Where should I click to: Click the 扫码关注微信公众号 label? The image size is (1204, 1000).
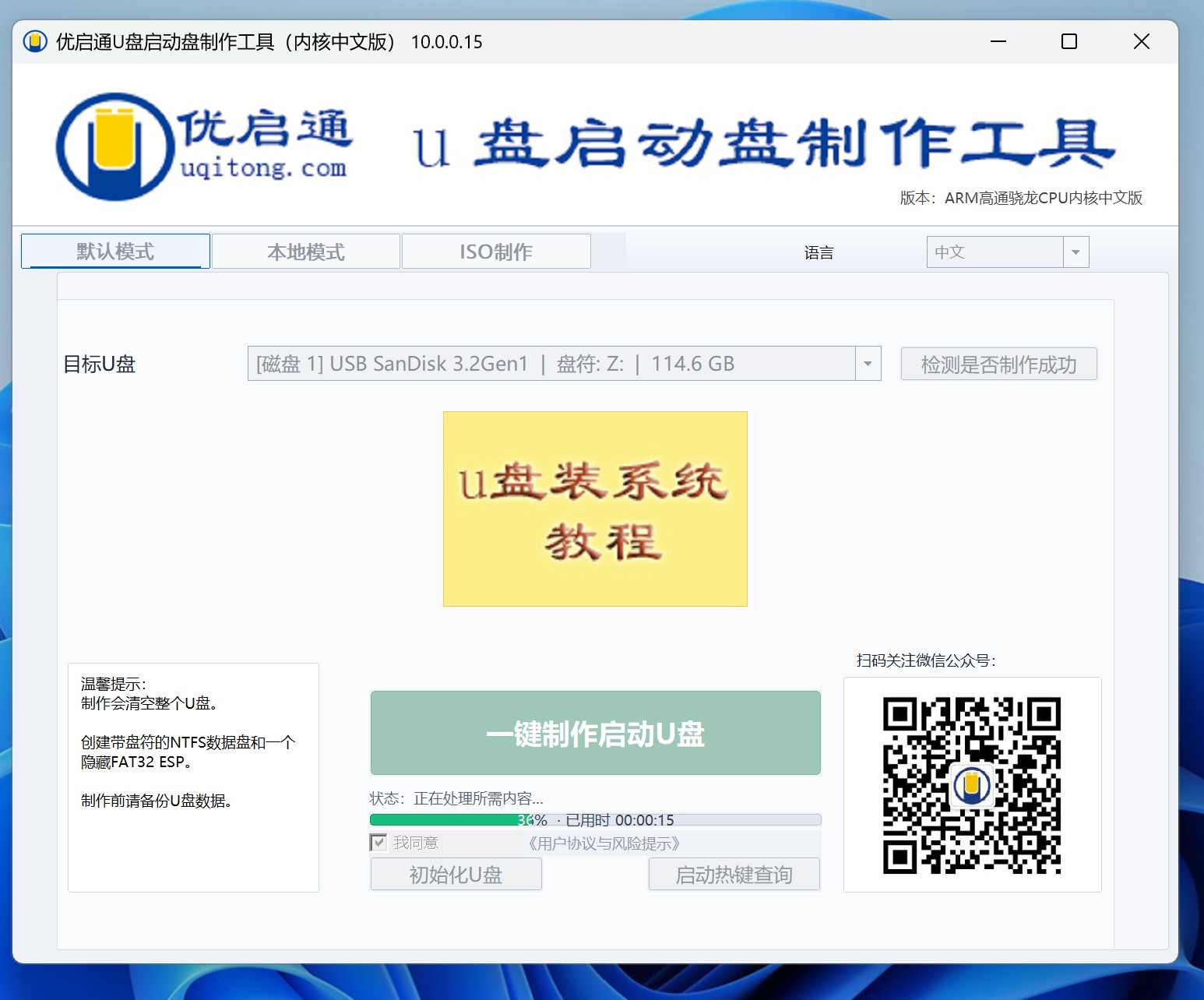(x=926, y=660)
